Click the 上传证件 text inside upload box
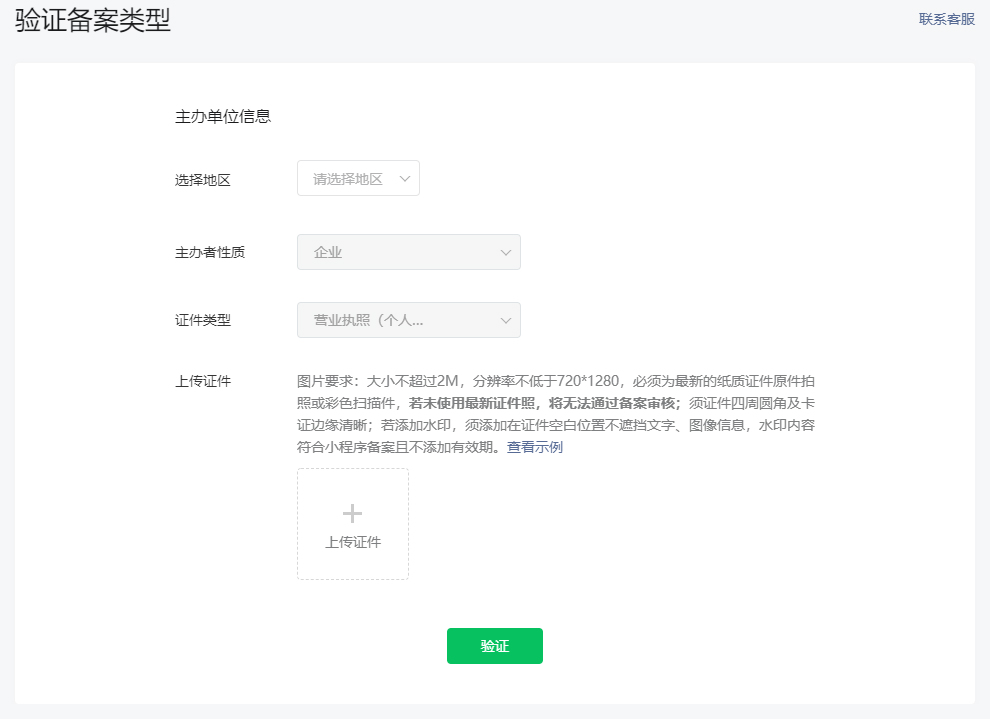The image size is (990, 719). click(x=352, y=543)
